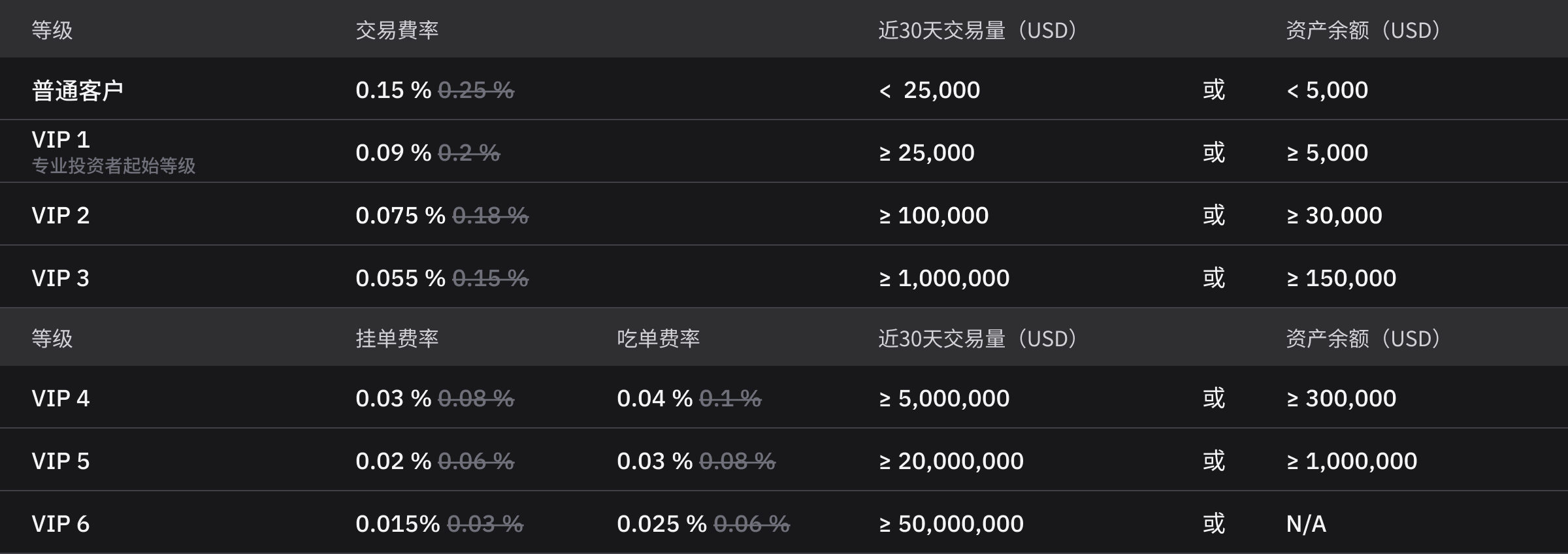Click the 0.15 % fee for 普通客户

pyautogui.click(x=393, y=90)
